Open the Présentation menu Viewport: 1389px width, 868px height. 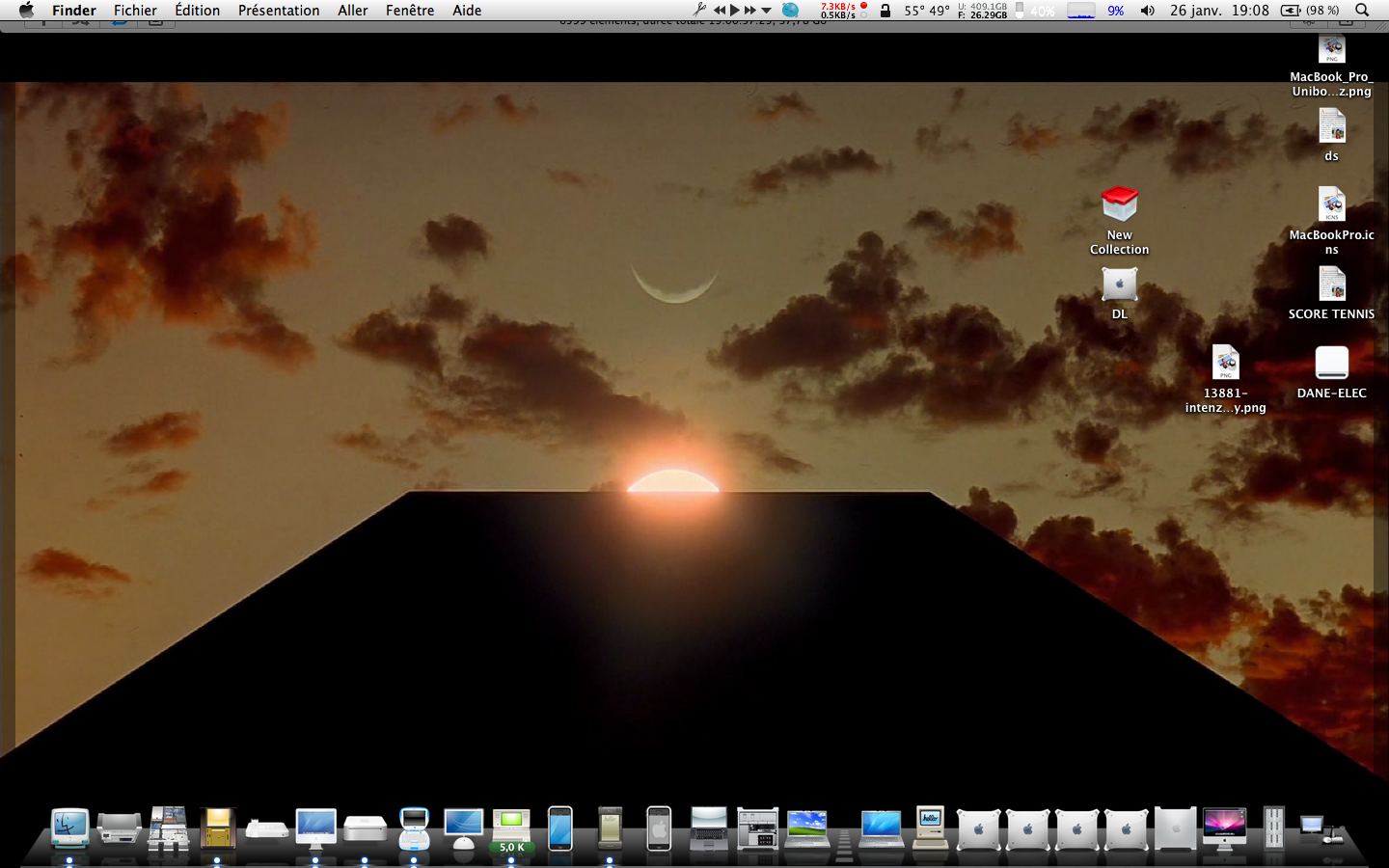click(279, 10)
